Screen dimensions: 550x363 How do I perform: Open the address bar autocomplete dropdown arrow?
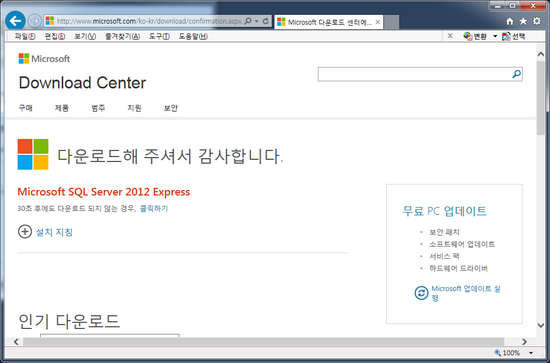pyautogui.click(x=257, y=21)
